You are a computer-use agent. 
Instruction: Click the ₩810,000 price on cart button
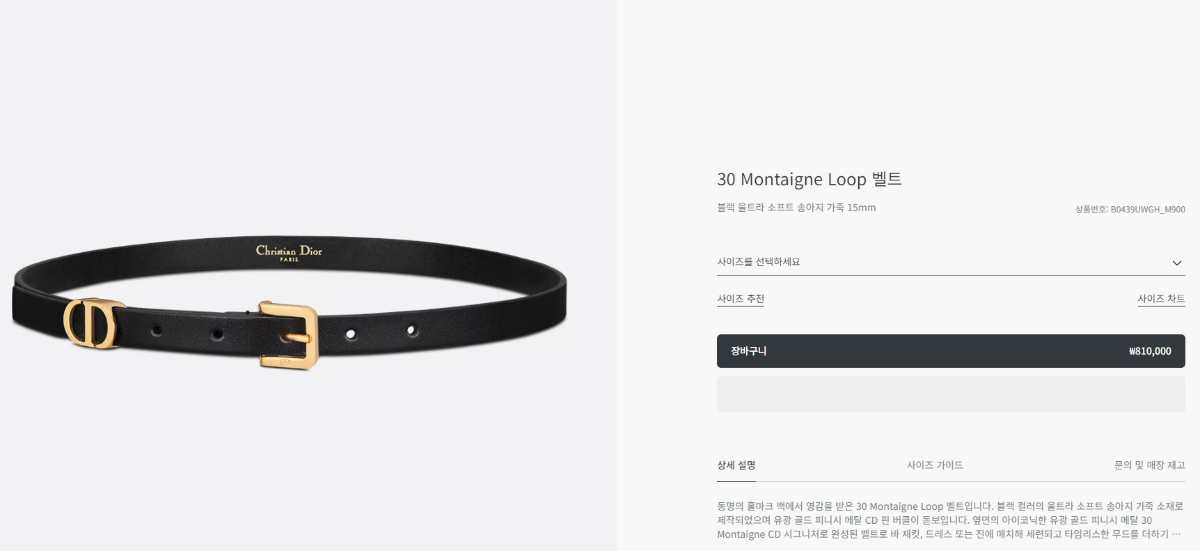click(1149, 351)
